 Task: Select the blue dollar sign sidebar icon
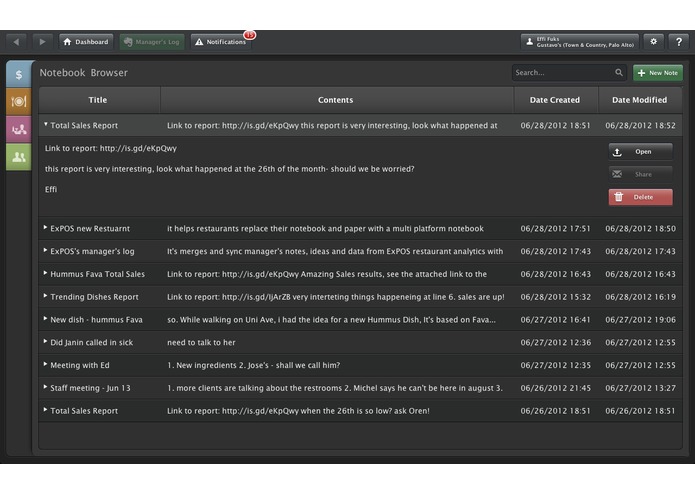tap(19, 74)
